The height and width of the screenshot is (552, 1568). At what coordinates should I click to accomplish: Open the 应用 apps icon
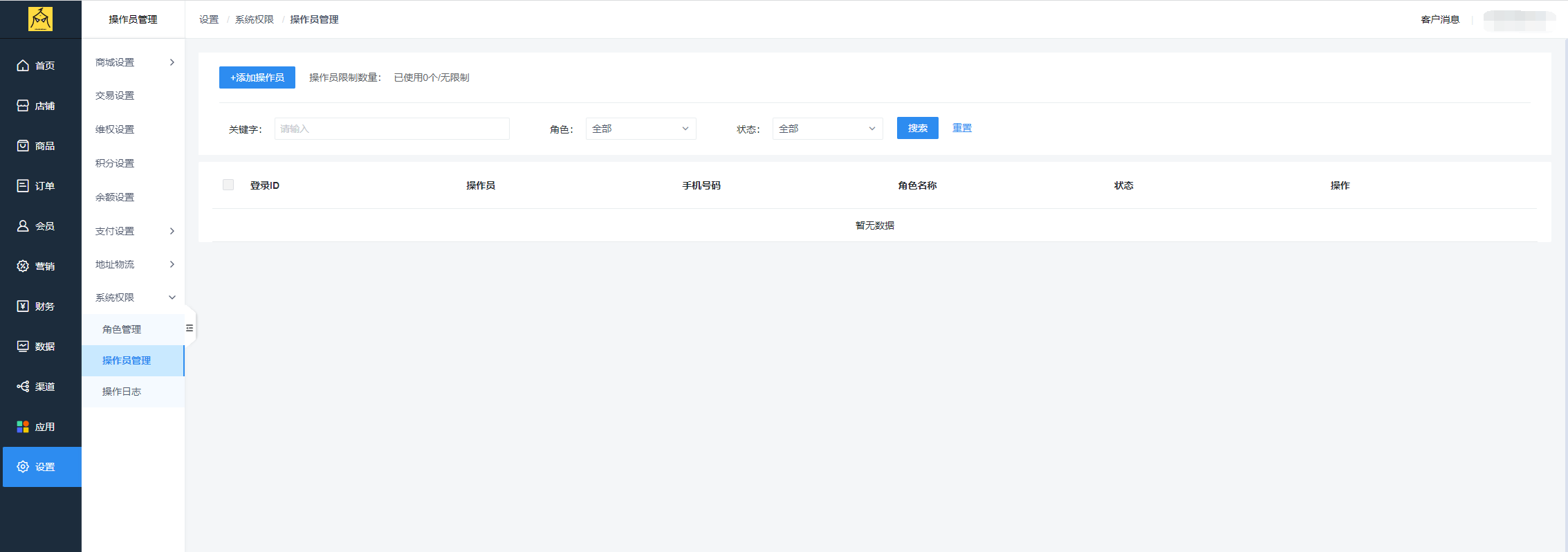coord(23,427)
